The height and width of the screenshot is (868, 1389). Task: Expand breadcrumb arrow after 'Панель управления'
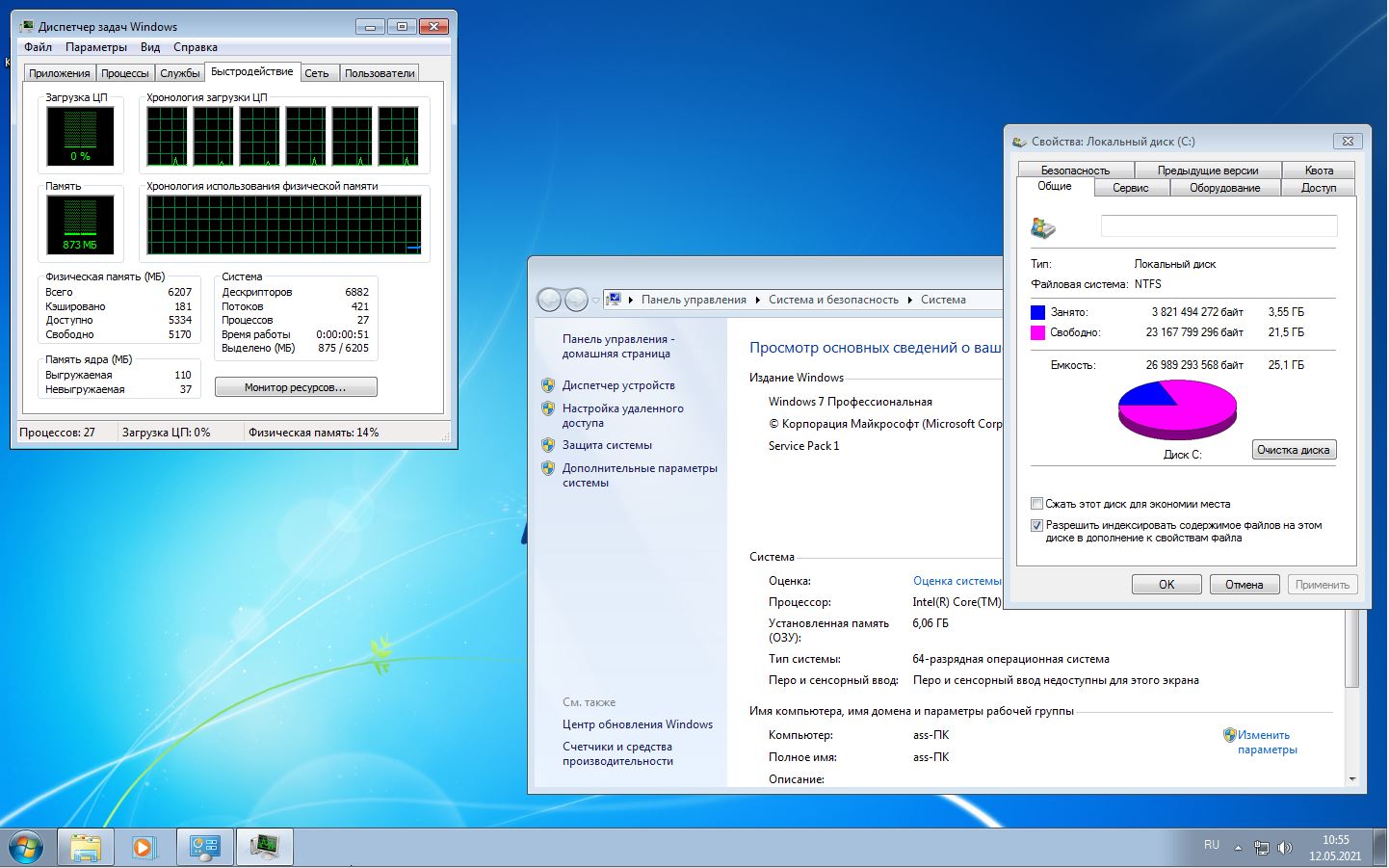click(x=758, y=300)
